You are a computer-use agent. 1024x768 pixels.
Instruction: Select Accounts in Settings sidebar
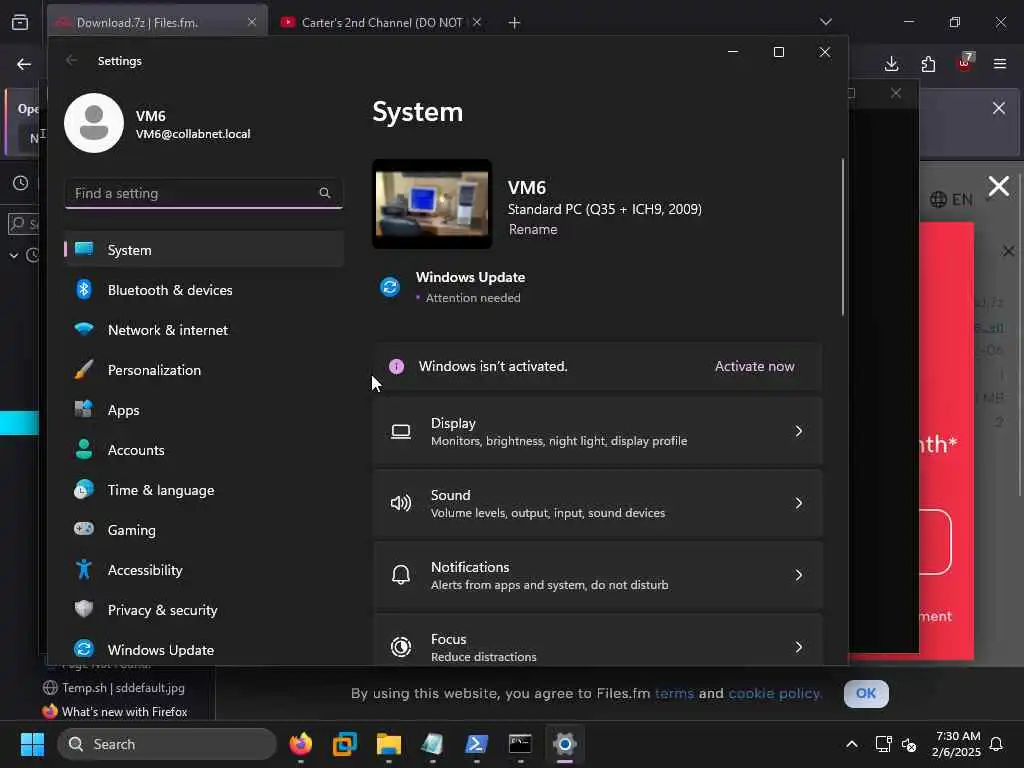click(x=204, y=450)
